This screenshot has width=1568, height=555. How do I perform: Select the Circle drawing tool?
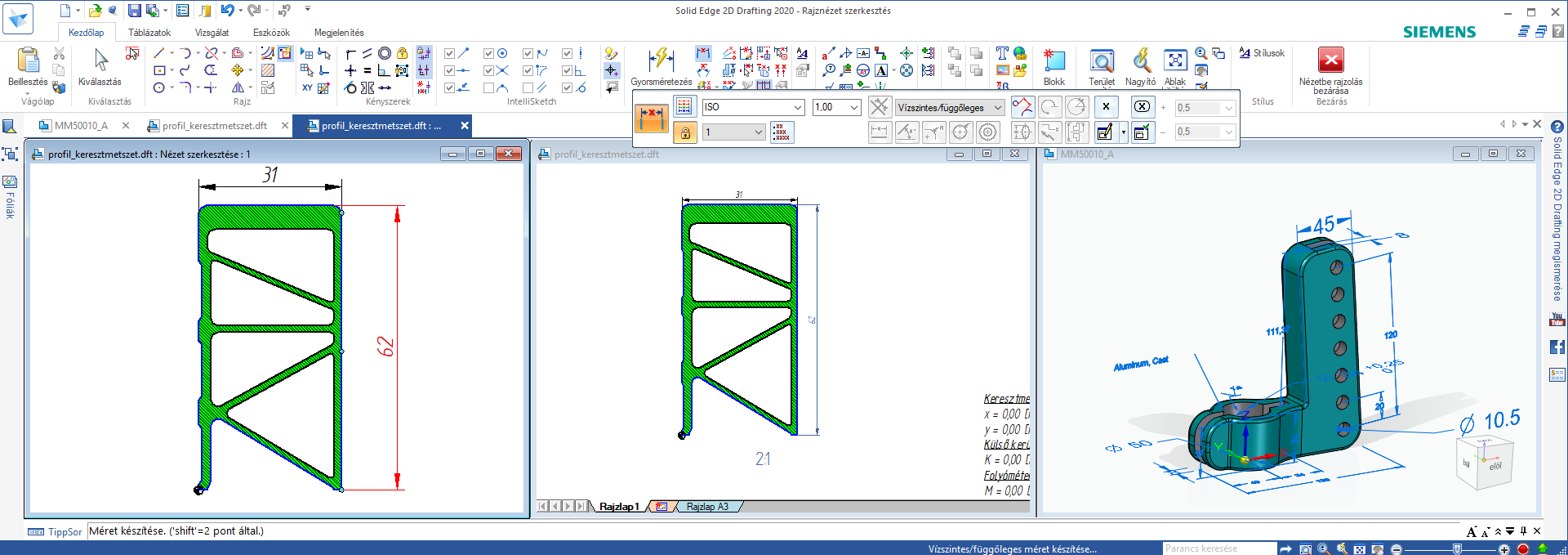tap(158, 87)
